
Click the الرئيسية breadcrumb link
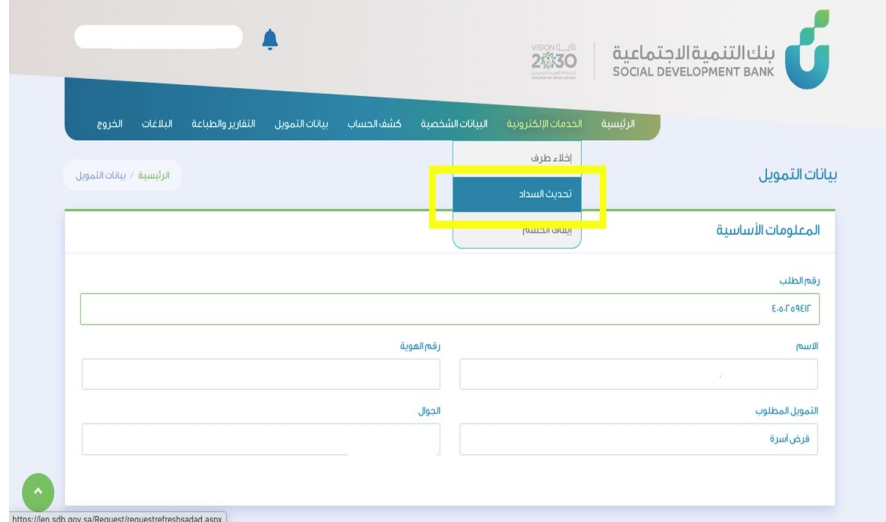point(153,175)
